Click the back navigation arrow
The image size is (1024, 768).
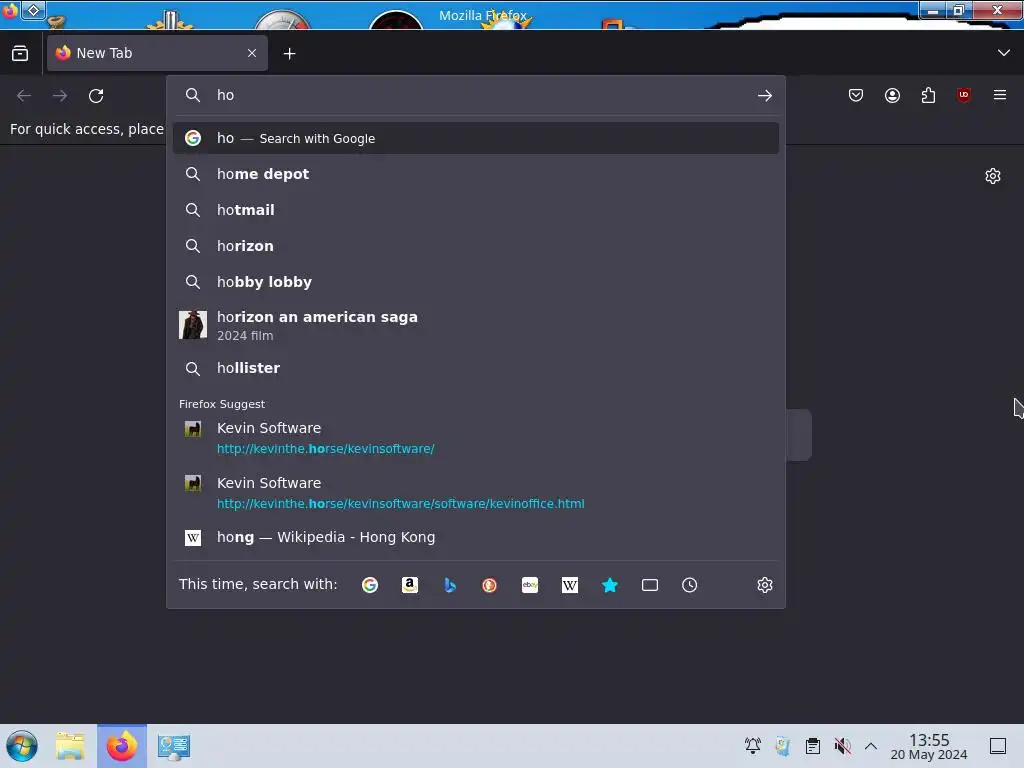24,96
